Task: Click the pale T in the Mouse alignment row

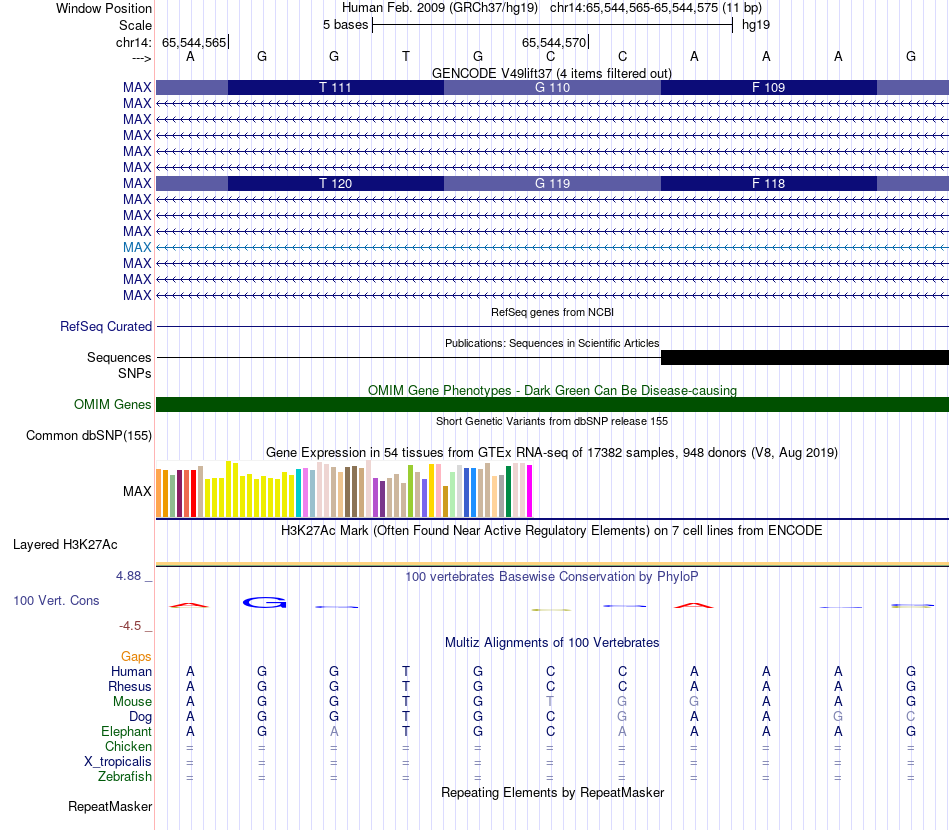Action: tap(550, 702)
